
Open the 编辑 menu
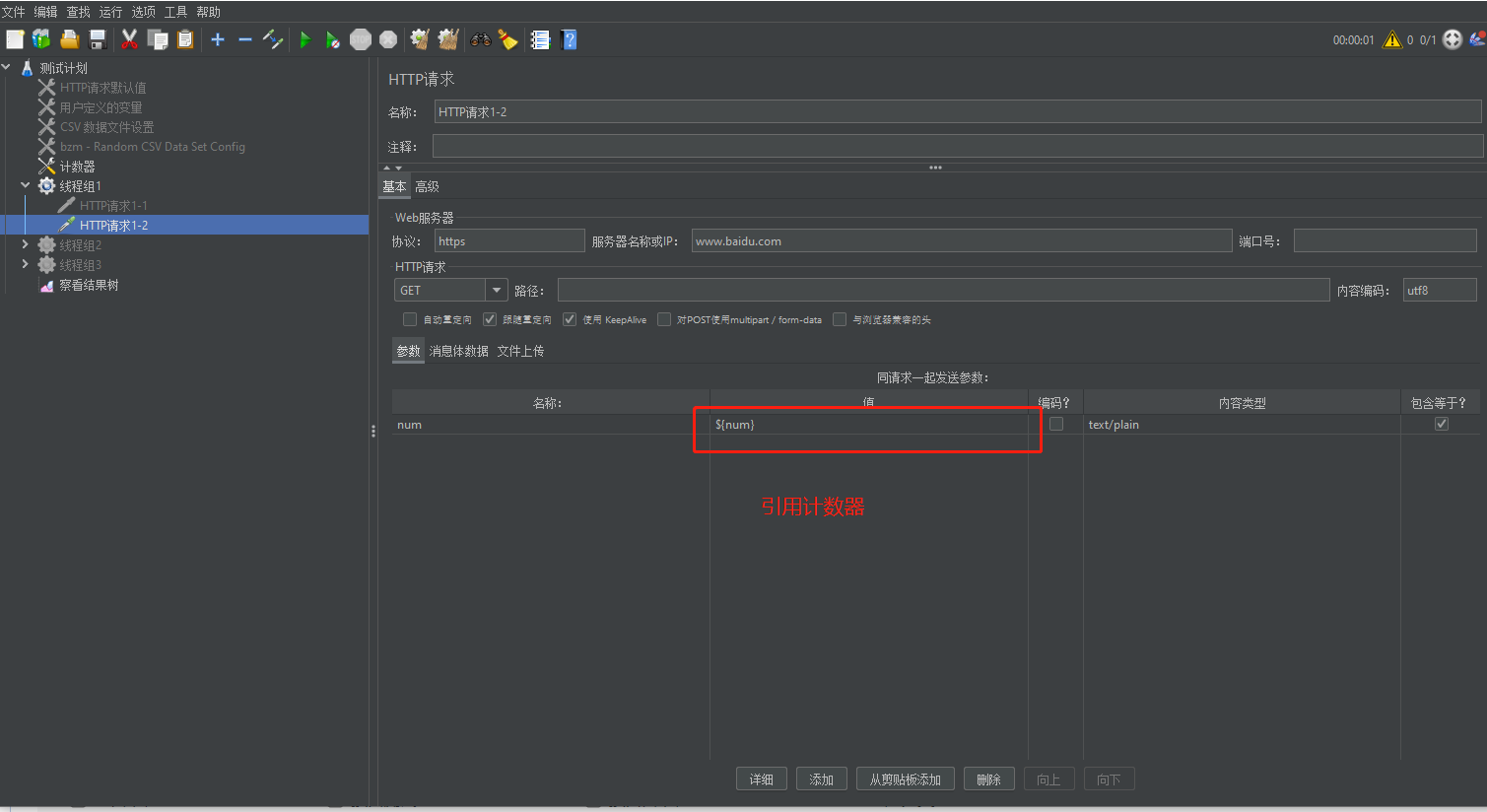[46, 12]
